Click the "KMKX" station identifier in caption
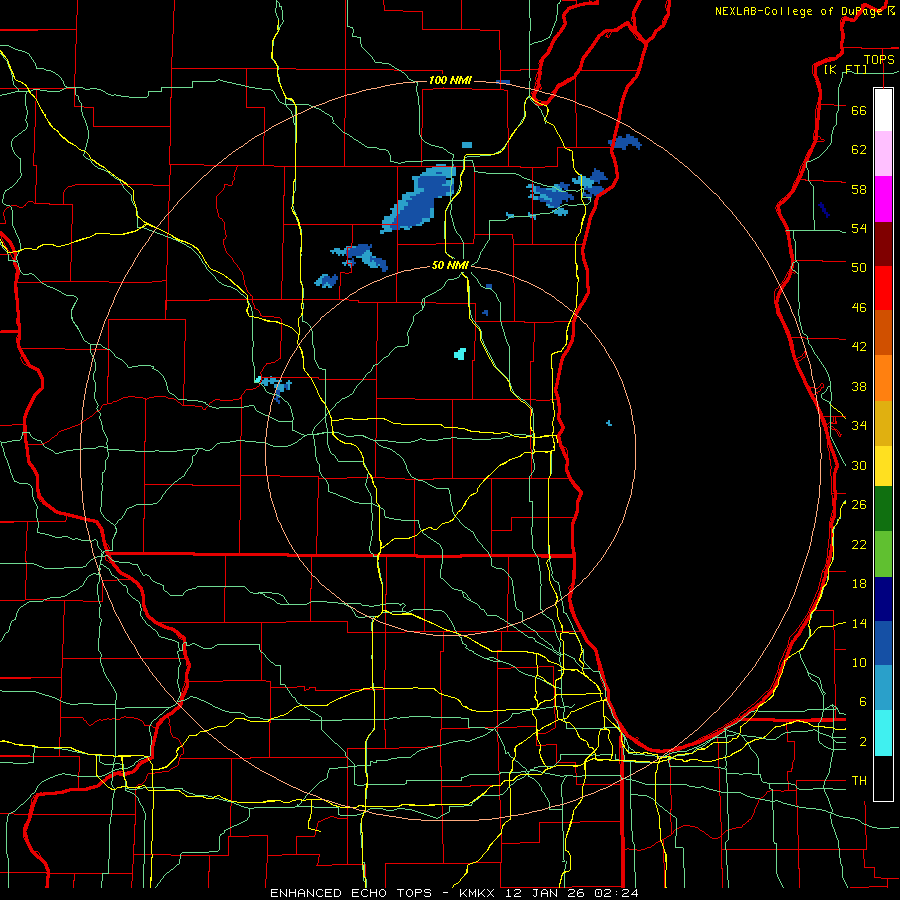The width and height of the screenshot is (900, 900). [x=479, y=893]
